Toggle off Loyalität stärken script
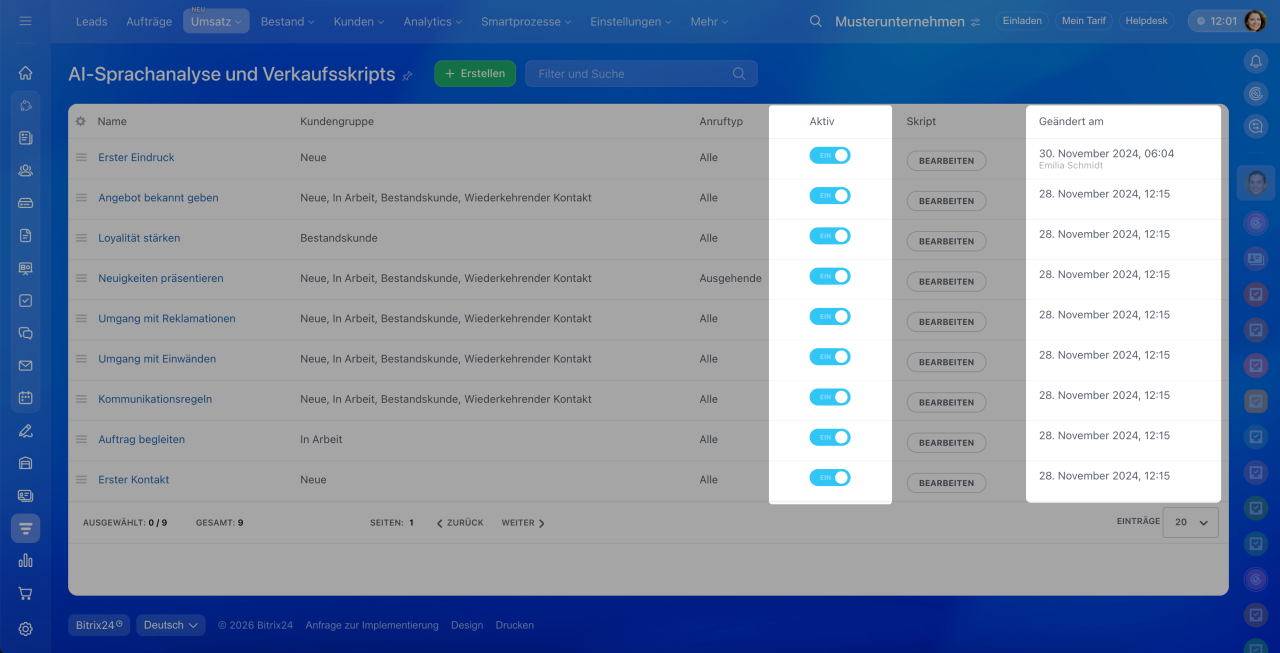Viewport: 1280px width, 653px height. coord(830,236)
